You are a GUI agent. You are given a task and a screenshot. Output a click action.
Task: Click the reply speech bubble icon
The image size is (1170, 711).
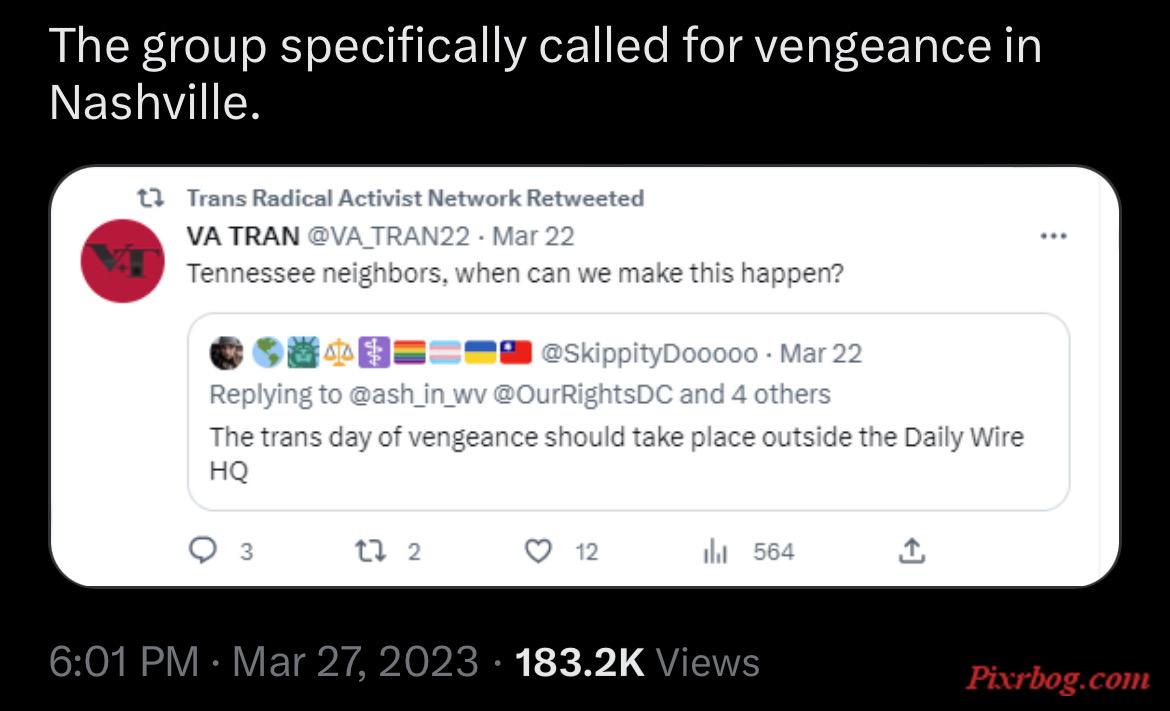202,551
